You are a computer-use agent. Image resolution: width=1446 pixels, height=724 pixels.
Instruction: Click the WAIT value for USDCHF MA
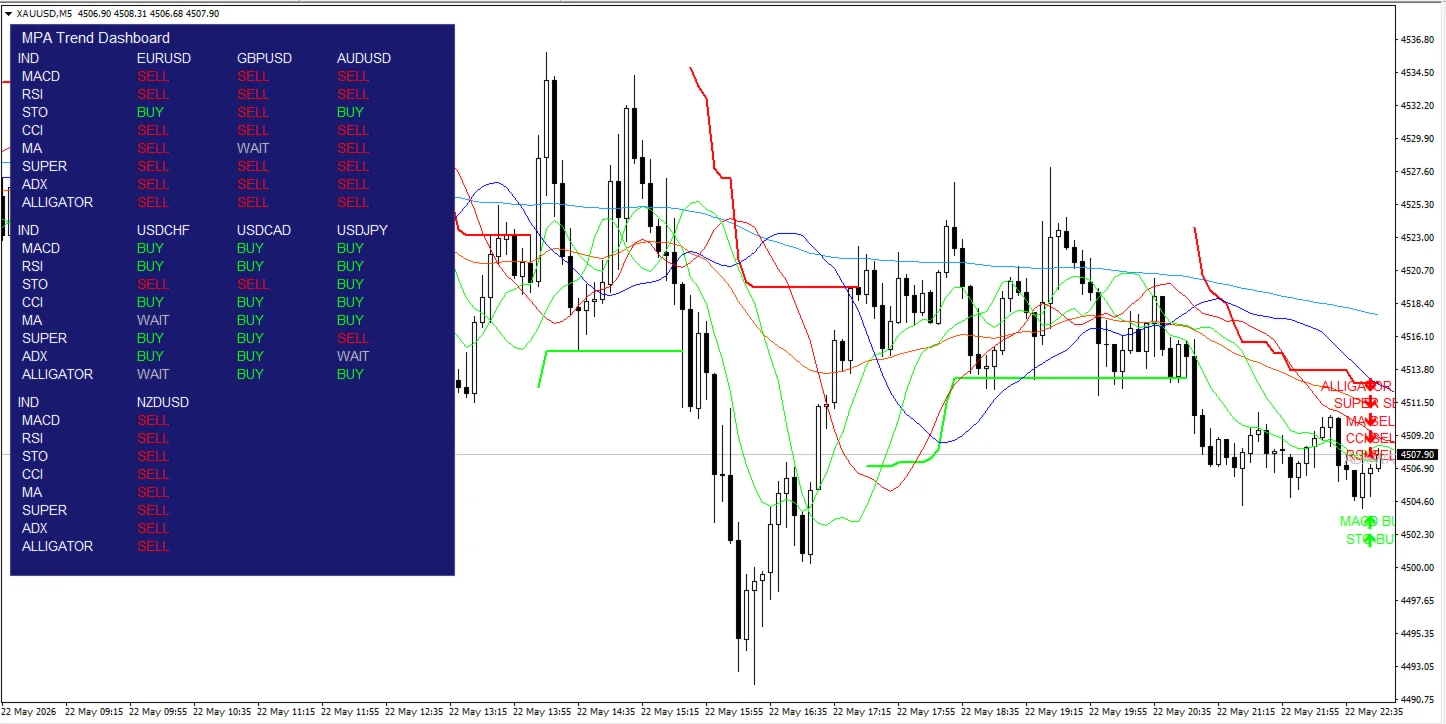(x=153, y=320)
